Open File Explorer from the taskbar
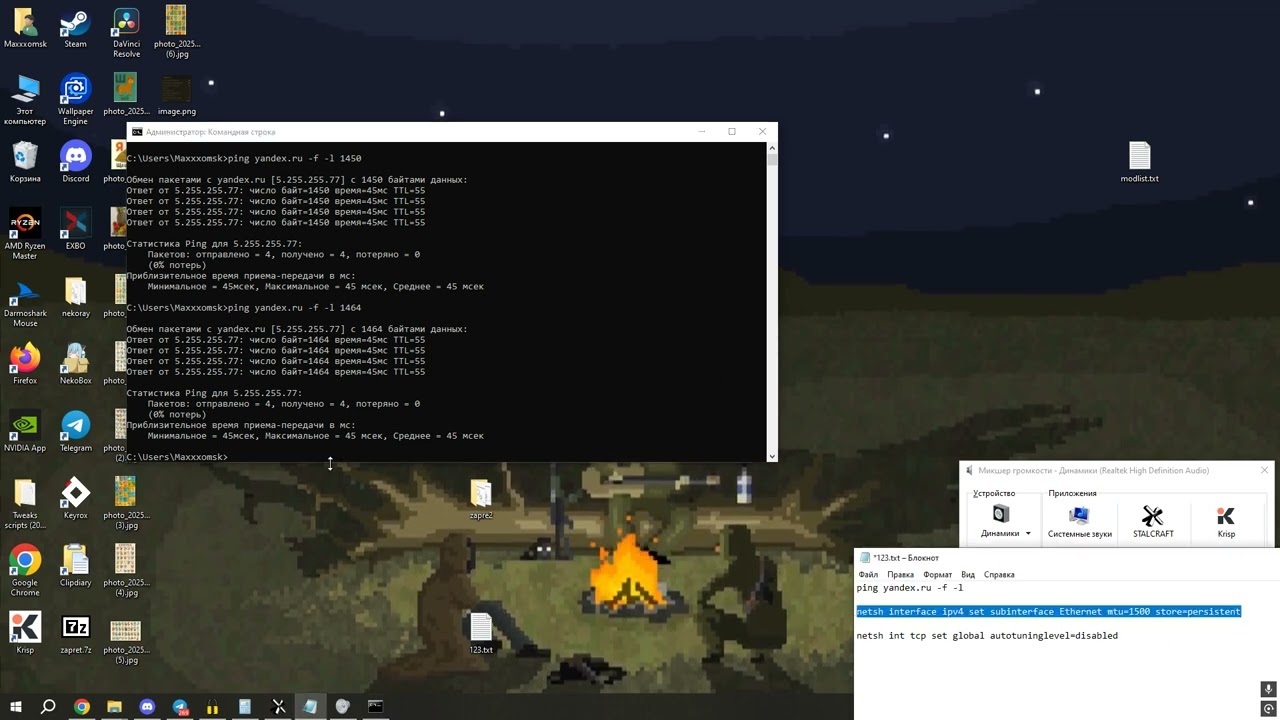 (114, 706)
